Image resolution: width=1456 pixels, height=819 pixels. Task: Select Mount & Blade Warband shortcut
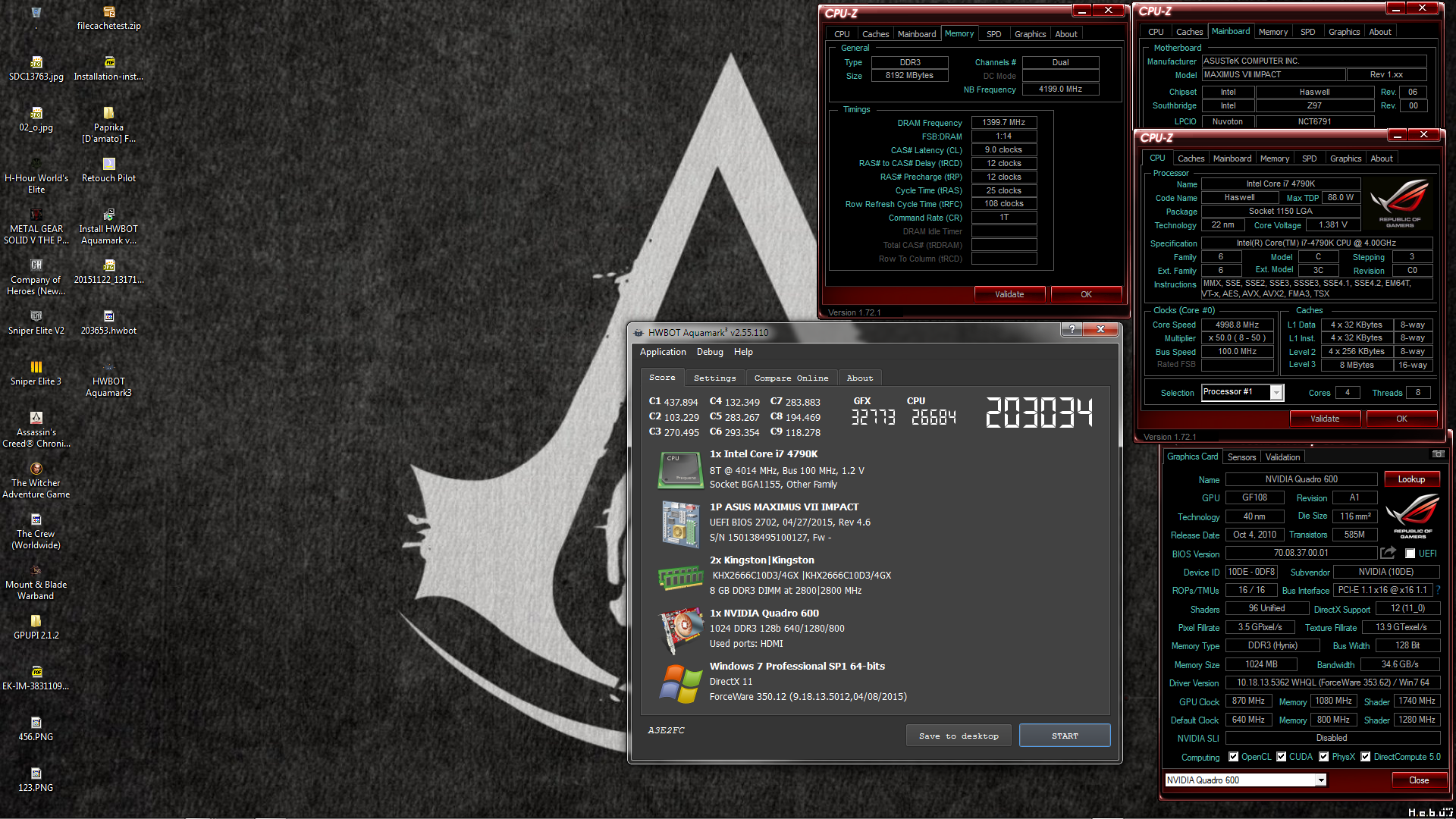click(36, 582)
